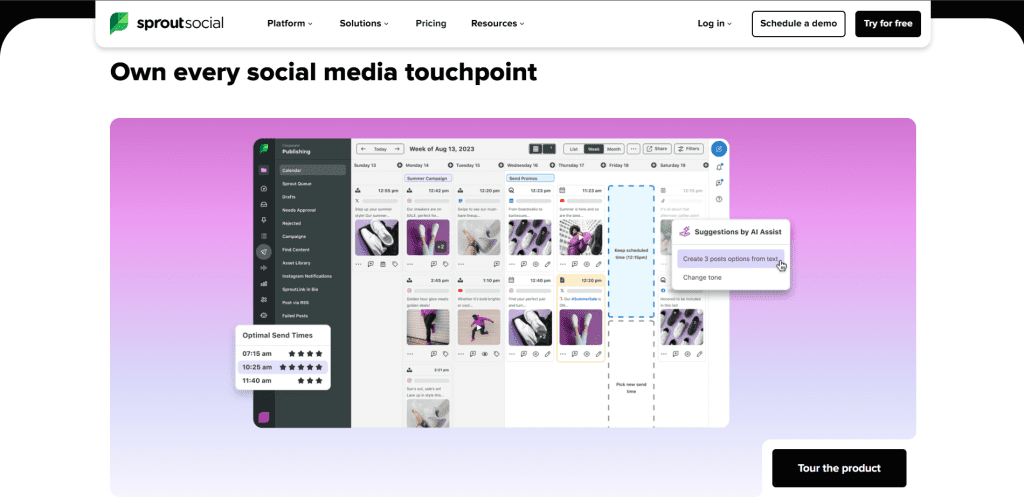This screenshot has height=504, width=1024.
Task: Click the plus icon beside Monday 14
Action: tap(400, 165)
